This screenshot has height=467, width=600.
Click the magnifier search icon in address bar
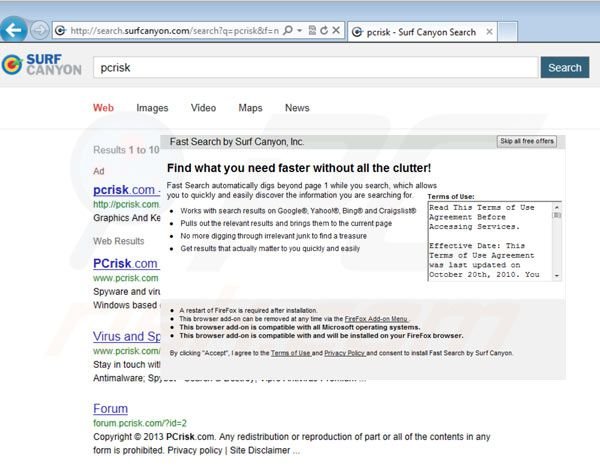(288, 32)
